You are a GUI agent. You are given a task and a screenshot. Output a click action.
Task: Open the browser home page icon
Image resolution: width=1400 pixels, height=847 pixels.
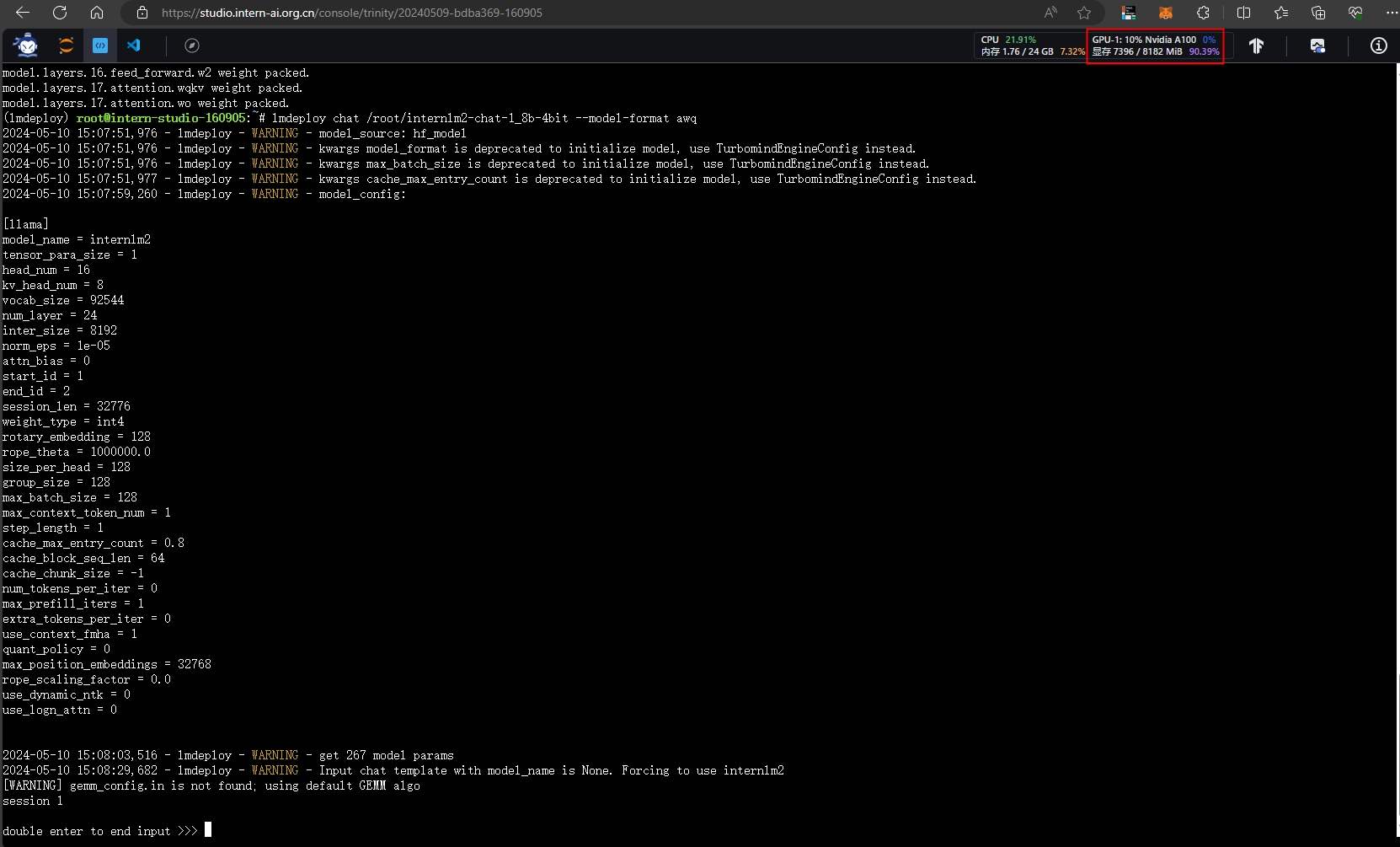pos(97,13)
